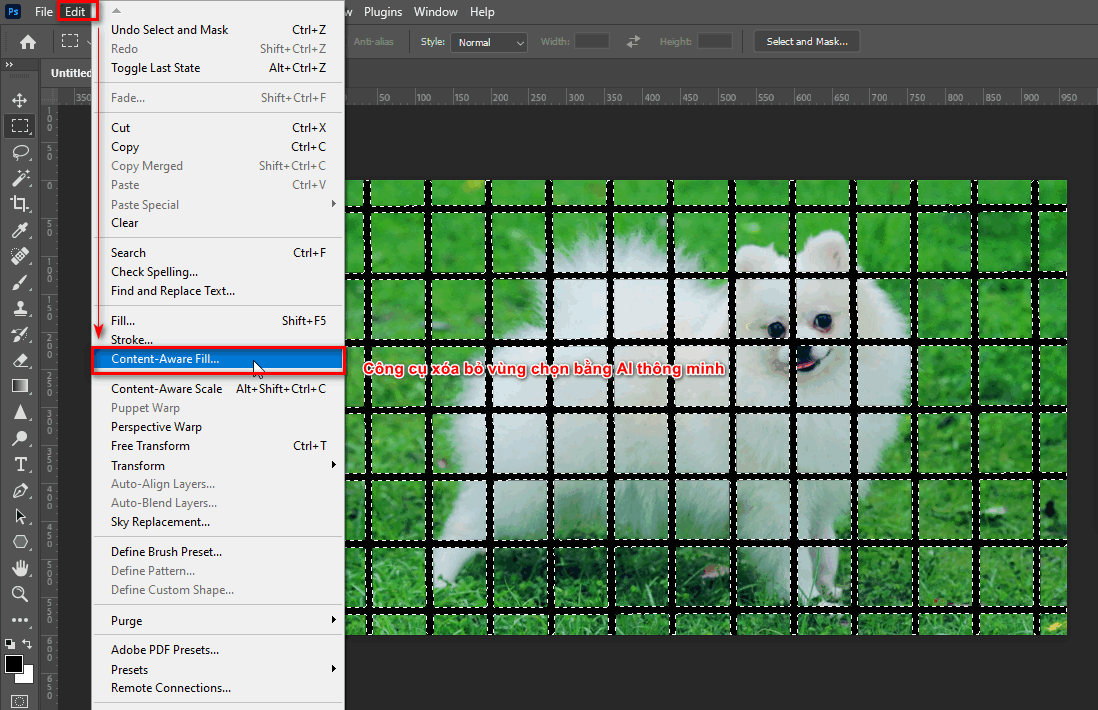Pick the Eyedropper tool
Screen dimensions: 1098x710
coord(21,231)
